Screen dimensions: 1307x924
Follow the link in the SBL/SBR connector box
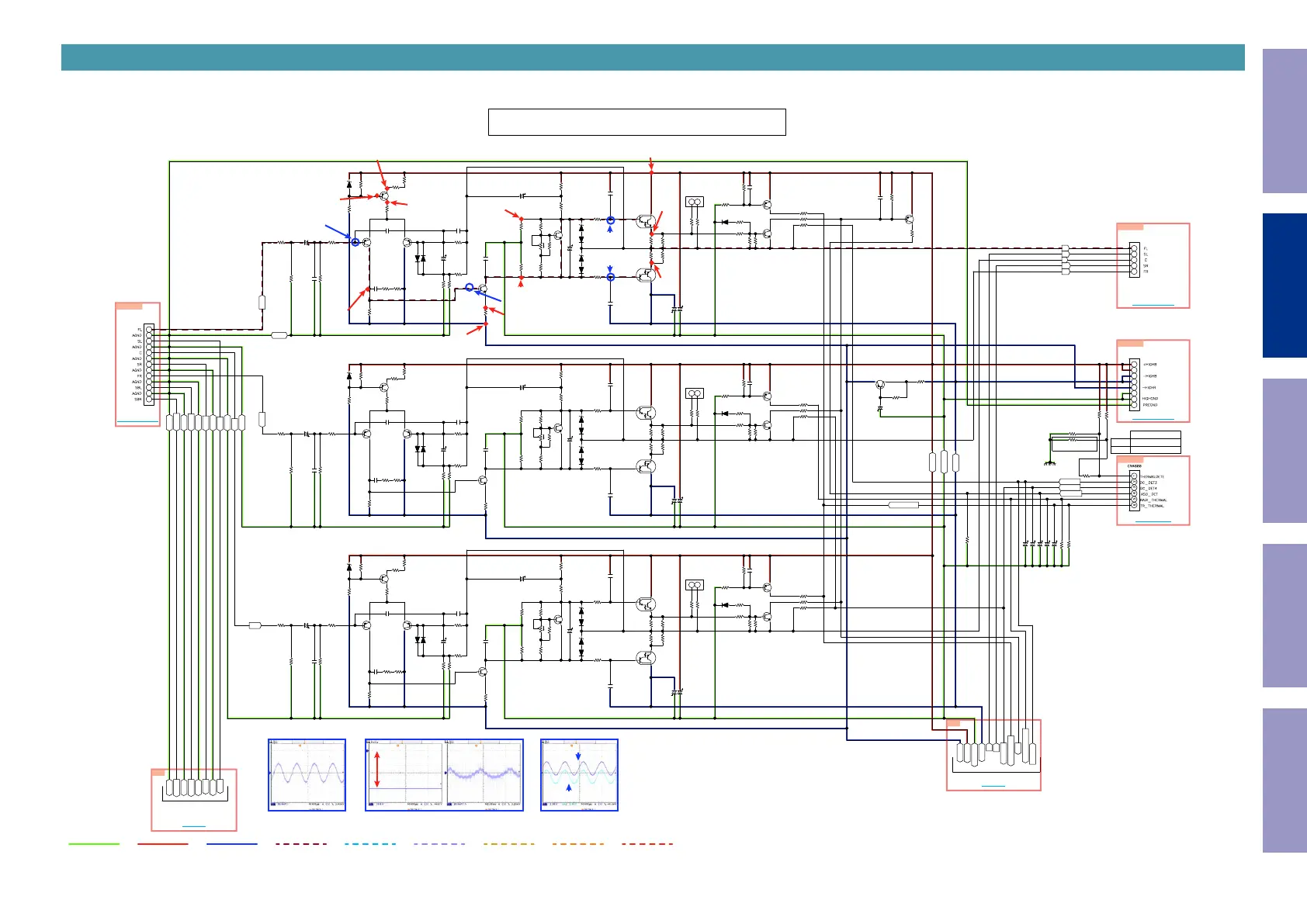tap(137, 422)
